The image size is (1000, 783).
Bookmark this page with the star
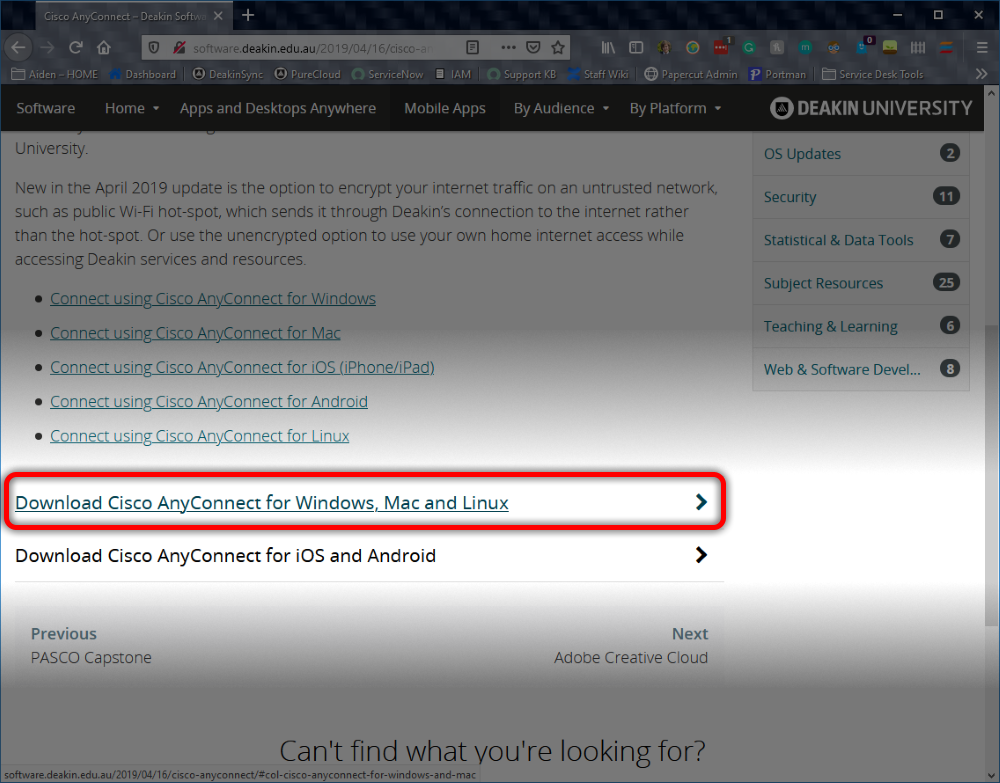558,47
